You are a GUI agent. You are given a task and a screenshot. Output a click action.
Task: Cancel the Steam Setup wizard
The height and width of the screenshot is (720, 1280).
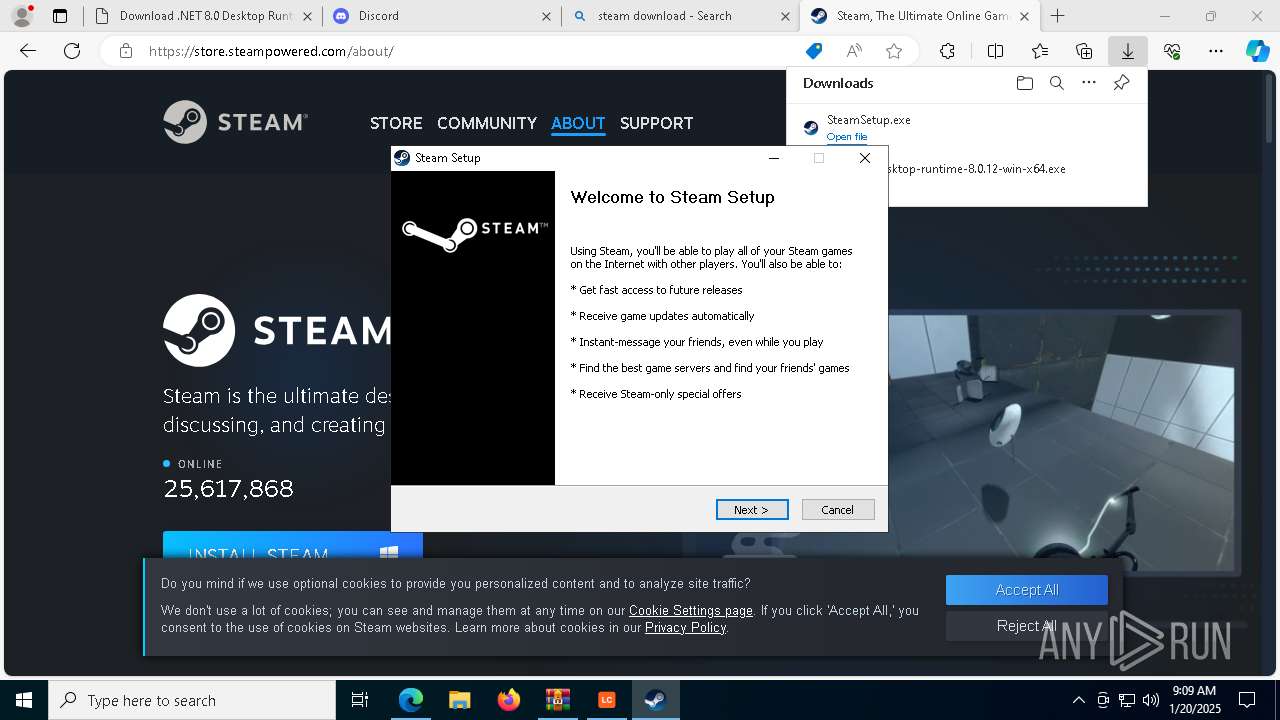tap(838, 510)
